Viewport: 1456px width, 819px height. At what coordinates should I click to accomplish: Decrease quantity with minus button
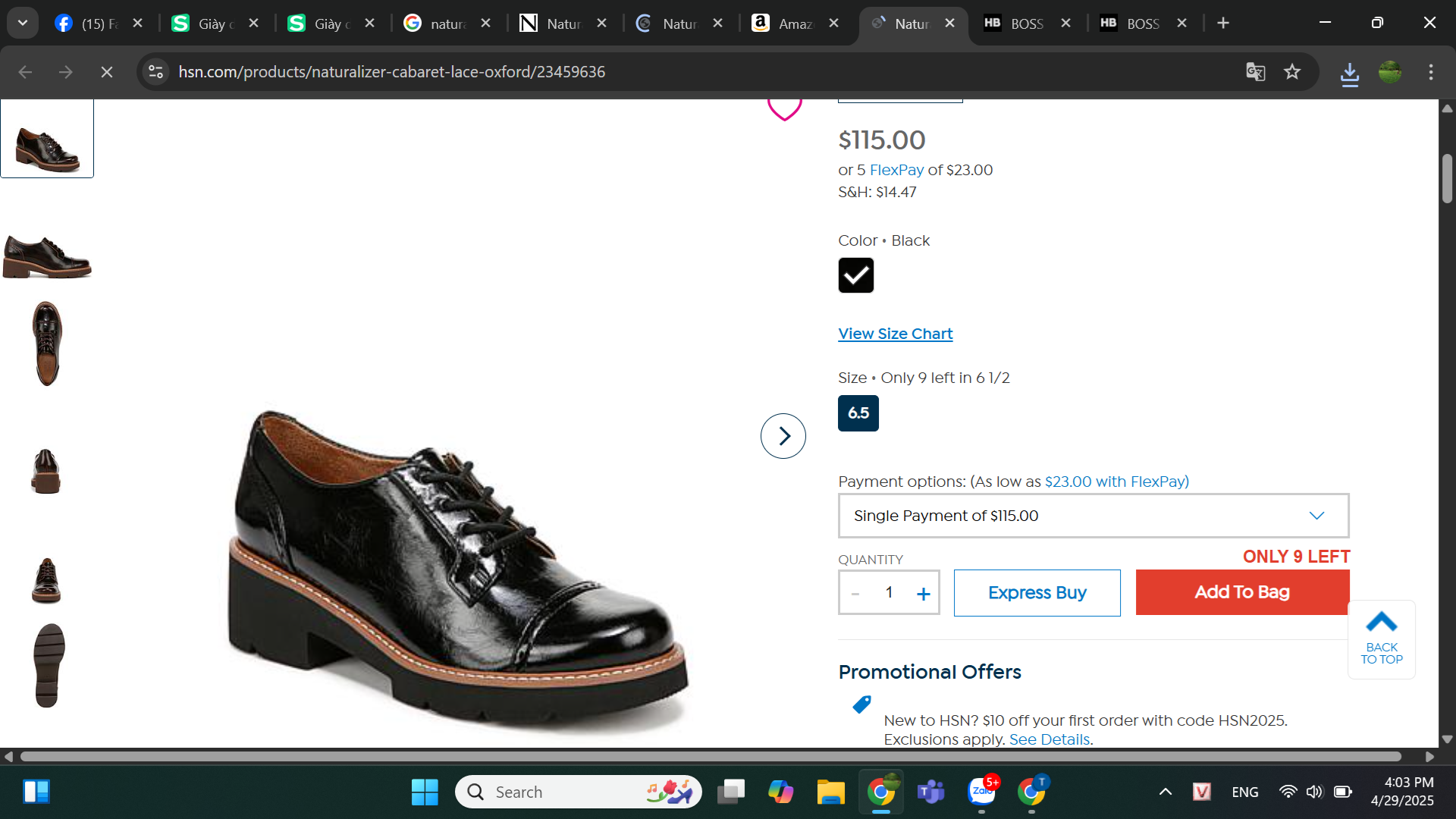coord(855,594)
